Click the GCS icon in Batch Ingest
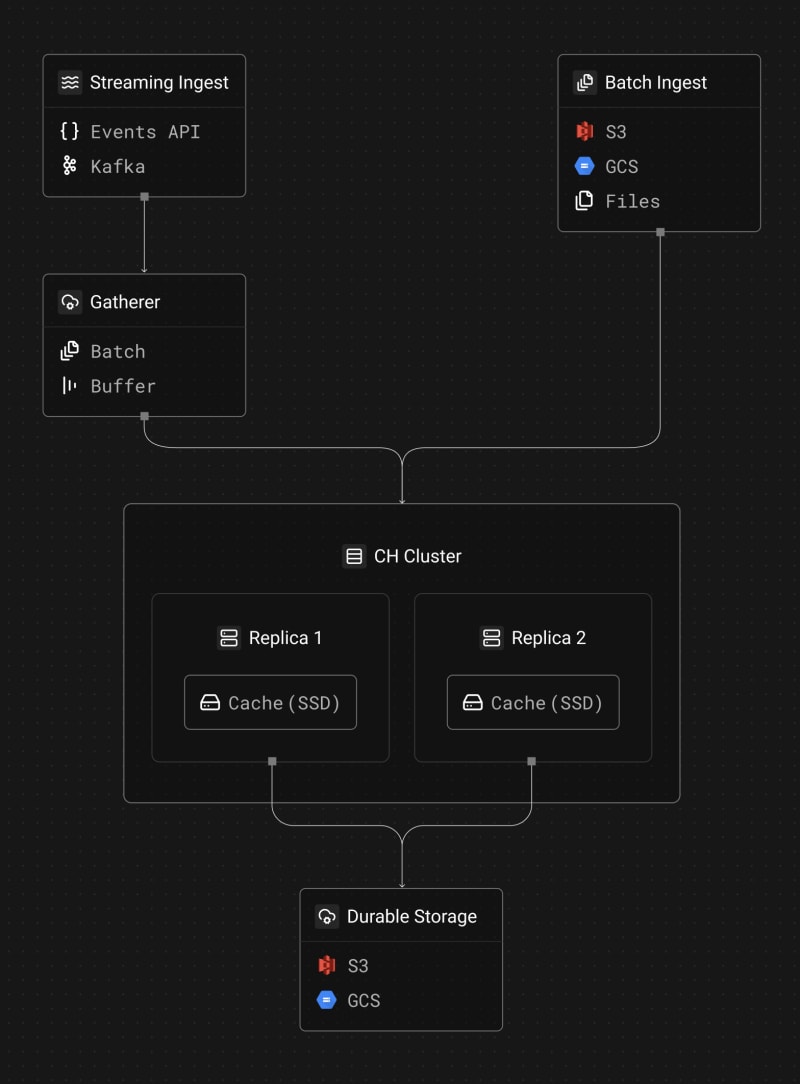Image resolution: width=800 pixels, height=1084 pixels. (585, 166)
